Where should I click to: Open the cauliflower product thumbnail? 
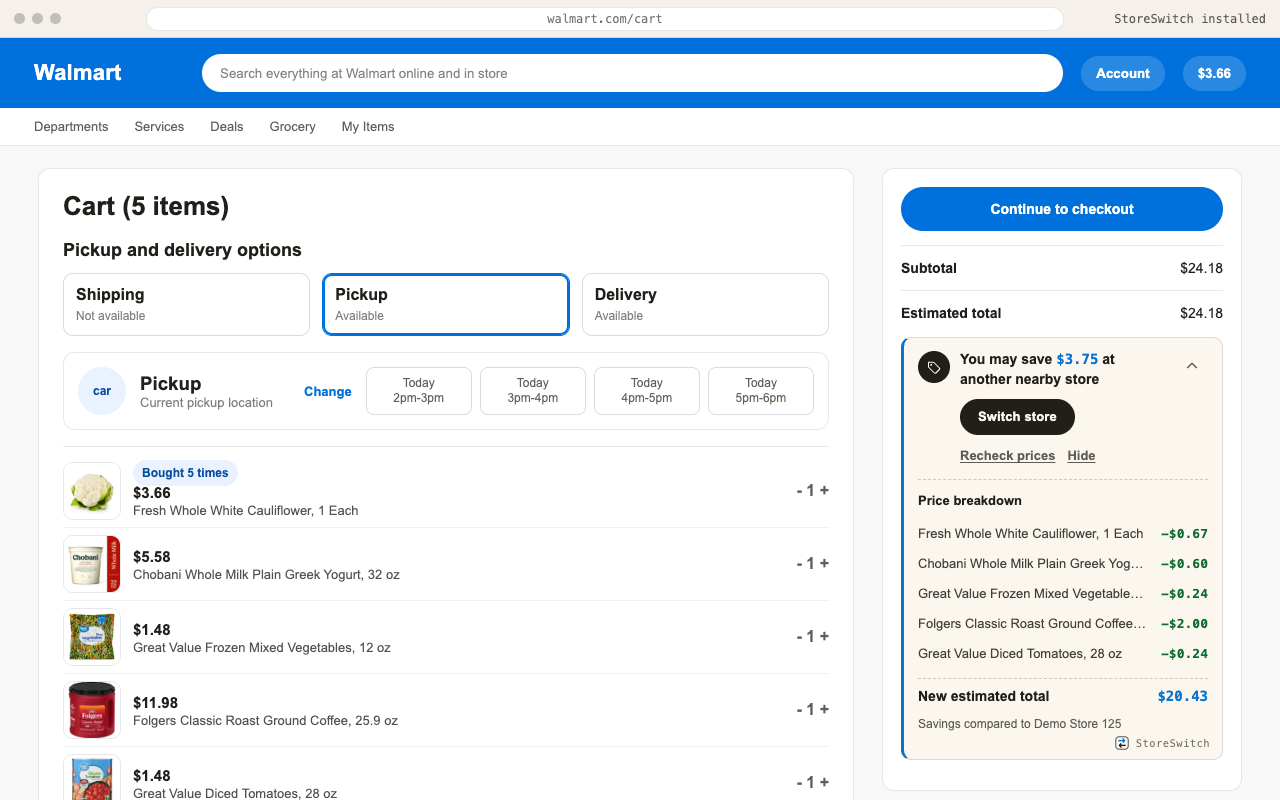92,491
